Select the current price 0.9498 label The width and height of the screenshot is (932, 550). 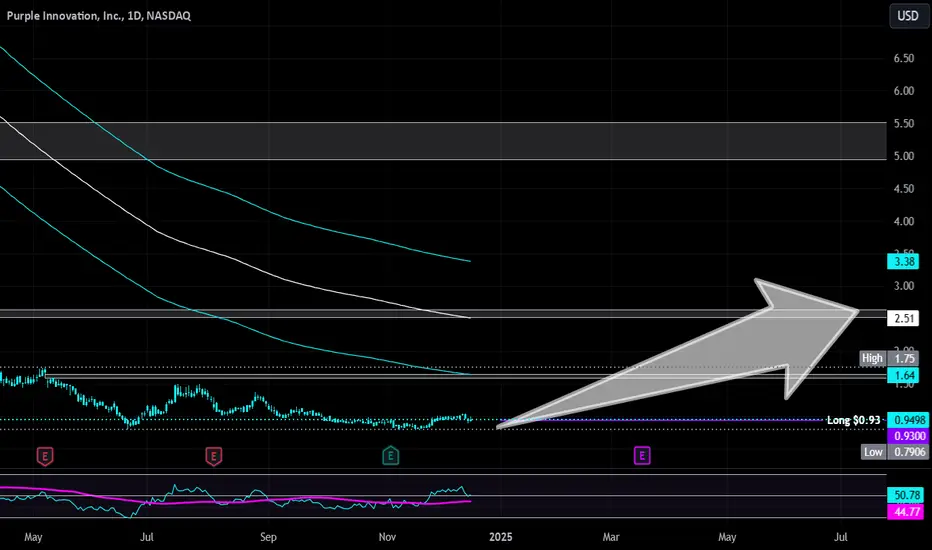click(908, 420)
